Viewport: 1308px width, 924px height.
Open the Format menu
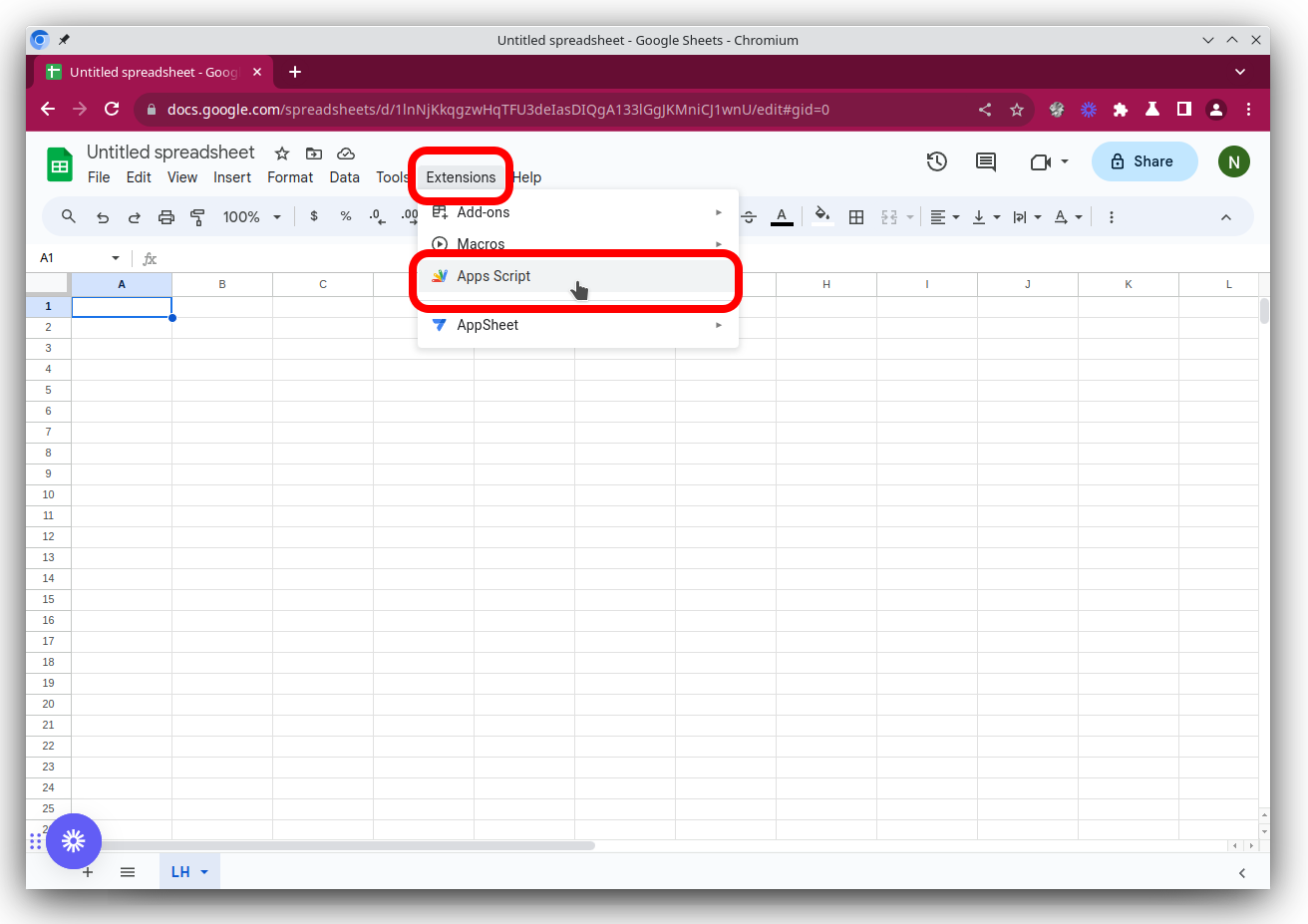(290, 177)
